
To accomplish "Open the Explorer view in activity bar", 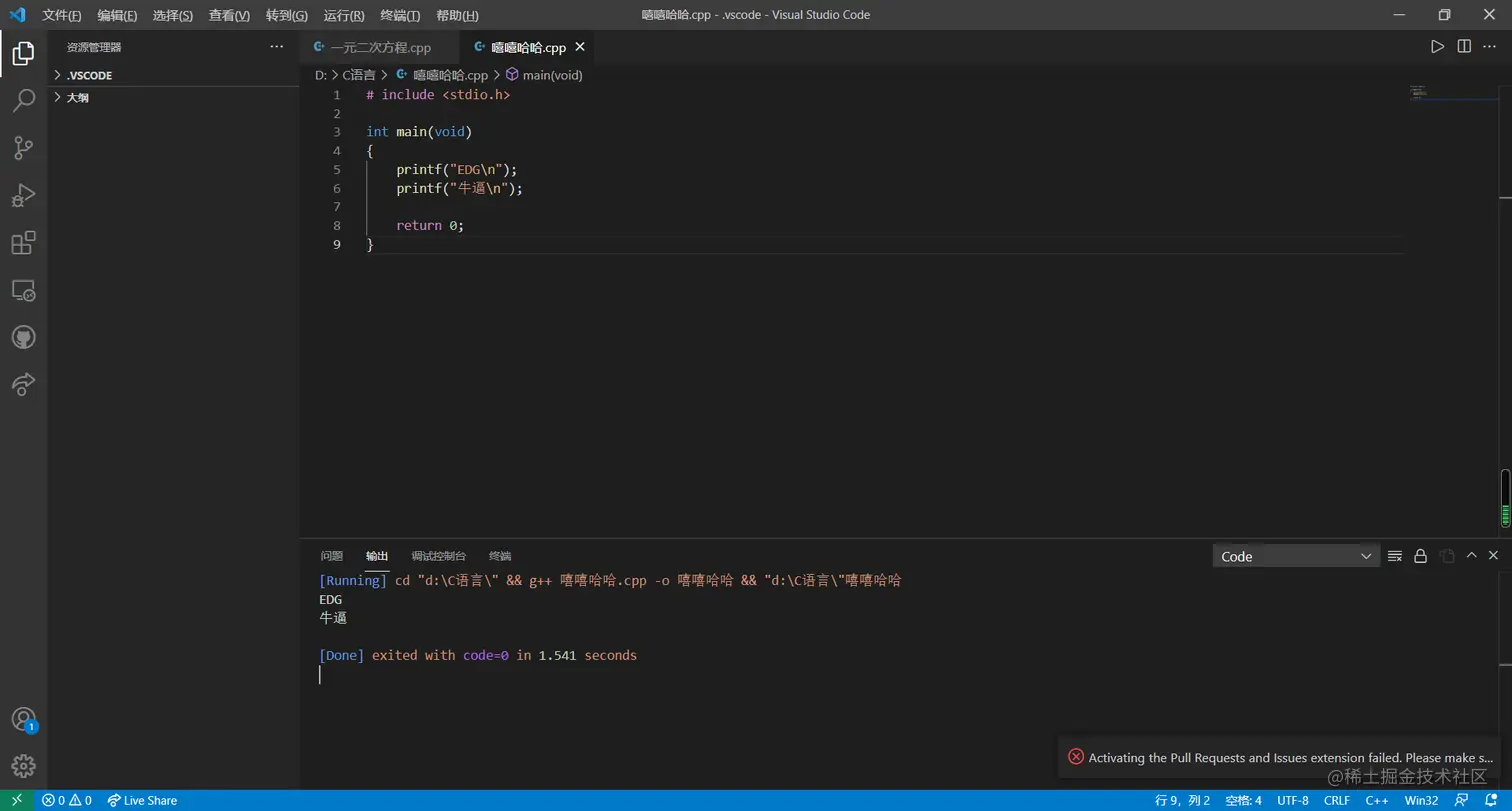I will 23,53.
